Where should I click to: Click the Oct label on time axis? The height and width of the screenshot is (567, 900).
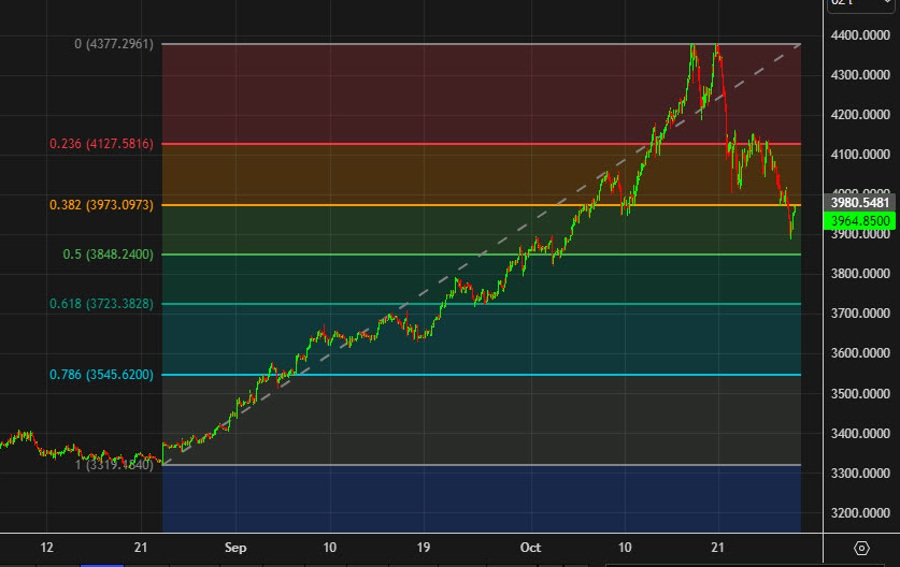point(531,547)
